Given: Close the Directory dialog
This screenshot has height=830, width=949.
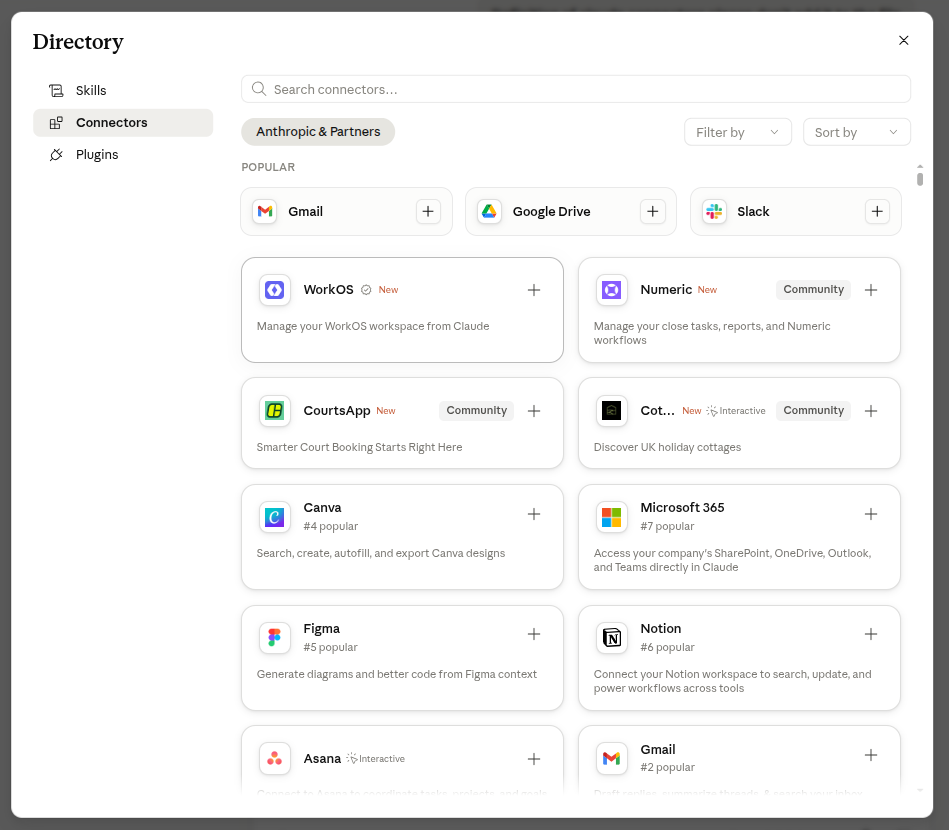Looking at the screenshot, I should tap(904, 40).
